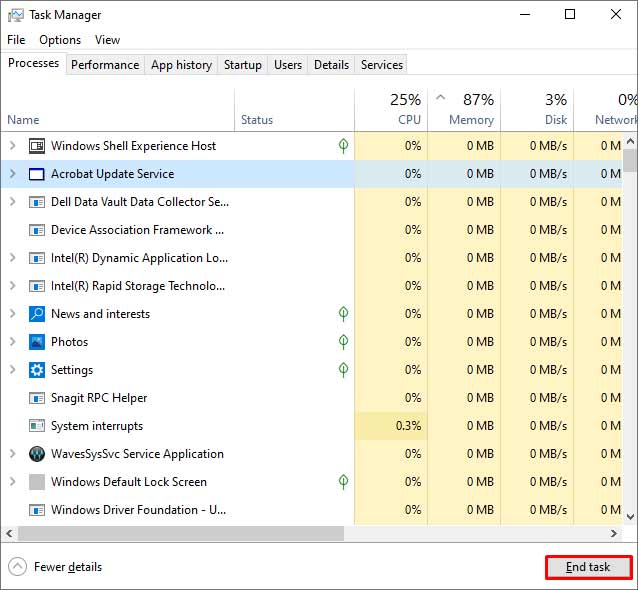Select the Device Association Framework row name
Image resolution: width=638 pixels, height=590 pixels.
click(137, 230)
